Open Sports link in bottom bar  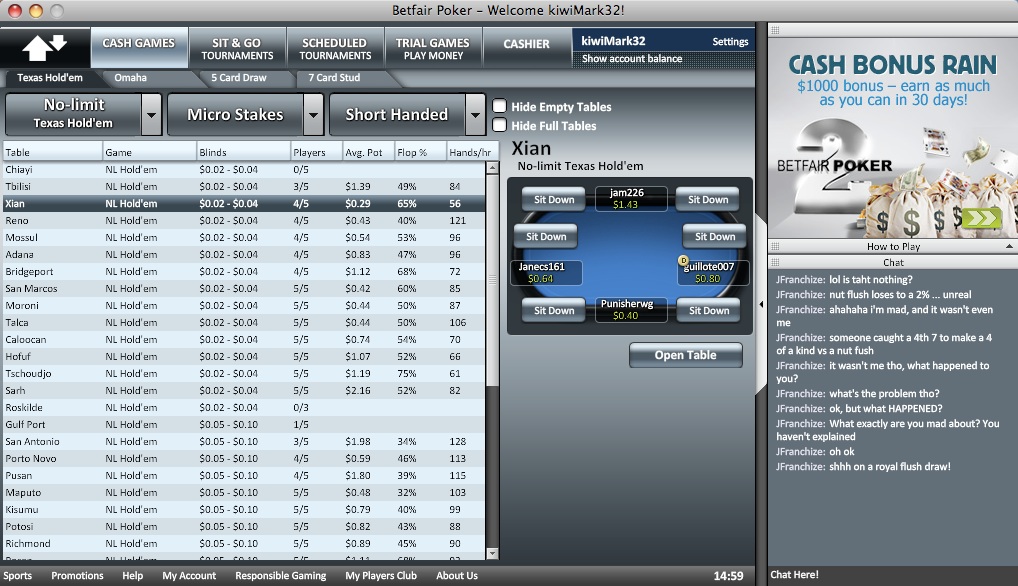click(x=18, y=576)
